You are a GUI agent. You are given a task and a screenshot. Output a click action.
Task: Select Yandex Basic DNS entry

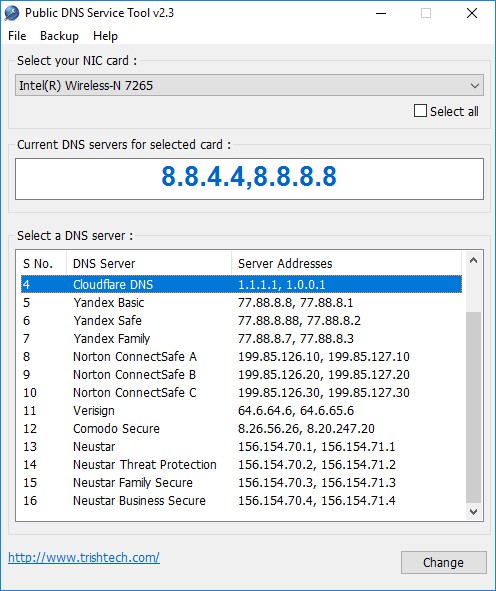tap(241, 303)
